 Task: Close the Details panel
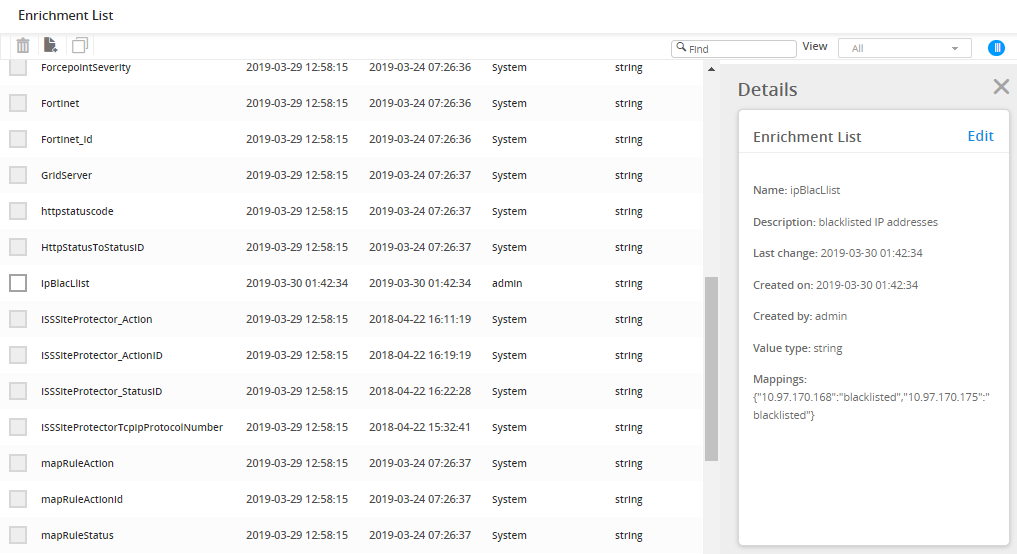1001,87
